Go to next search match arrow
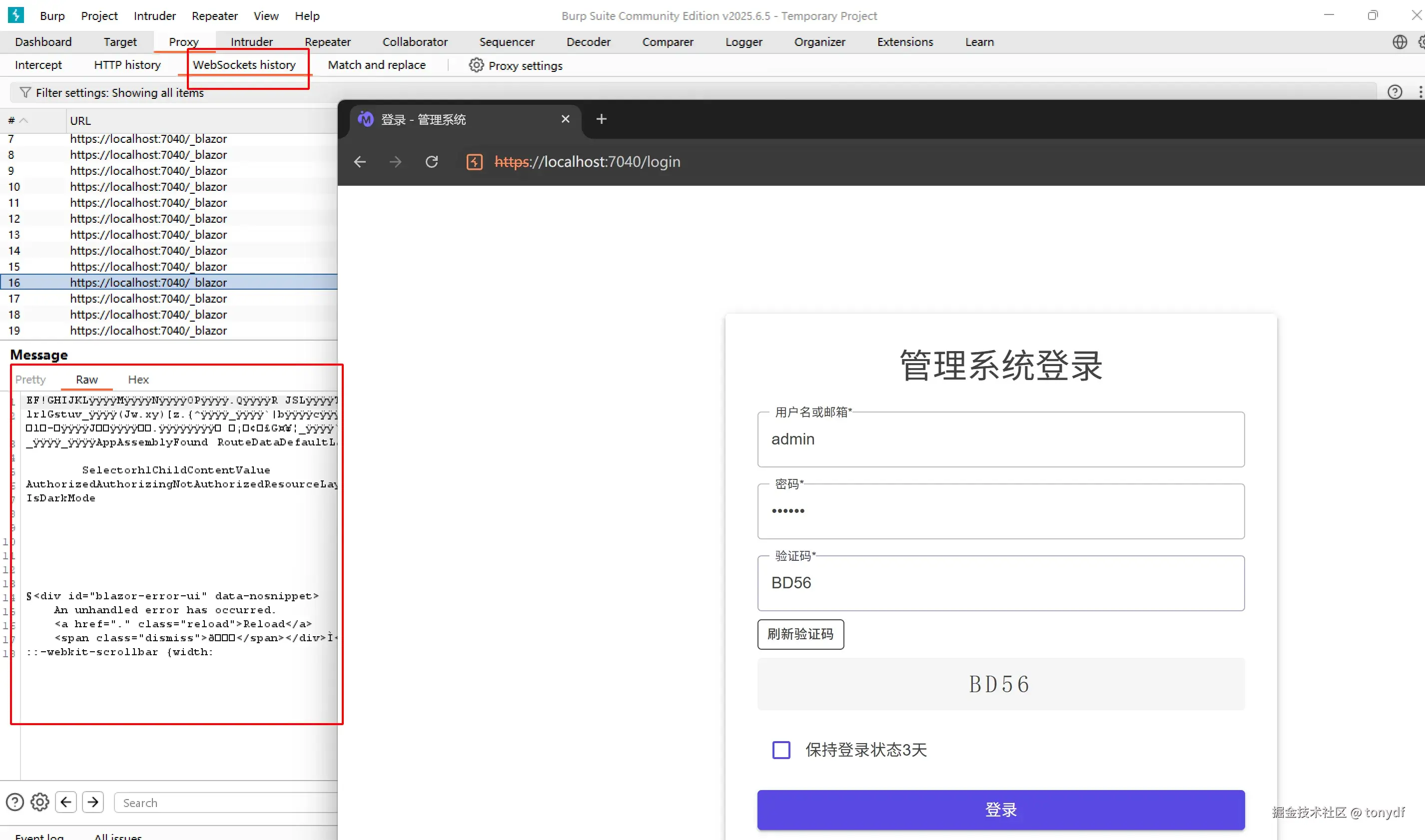Screen dimensions: 1425x840 click(x=93, y=802)
